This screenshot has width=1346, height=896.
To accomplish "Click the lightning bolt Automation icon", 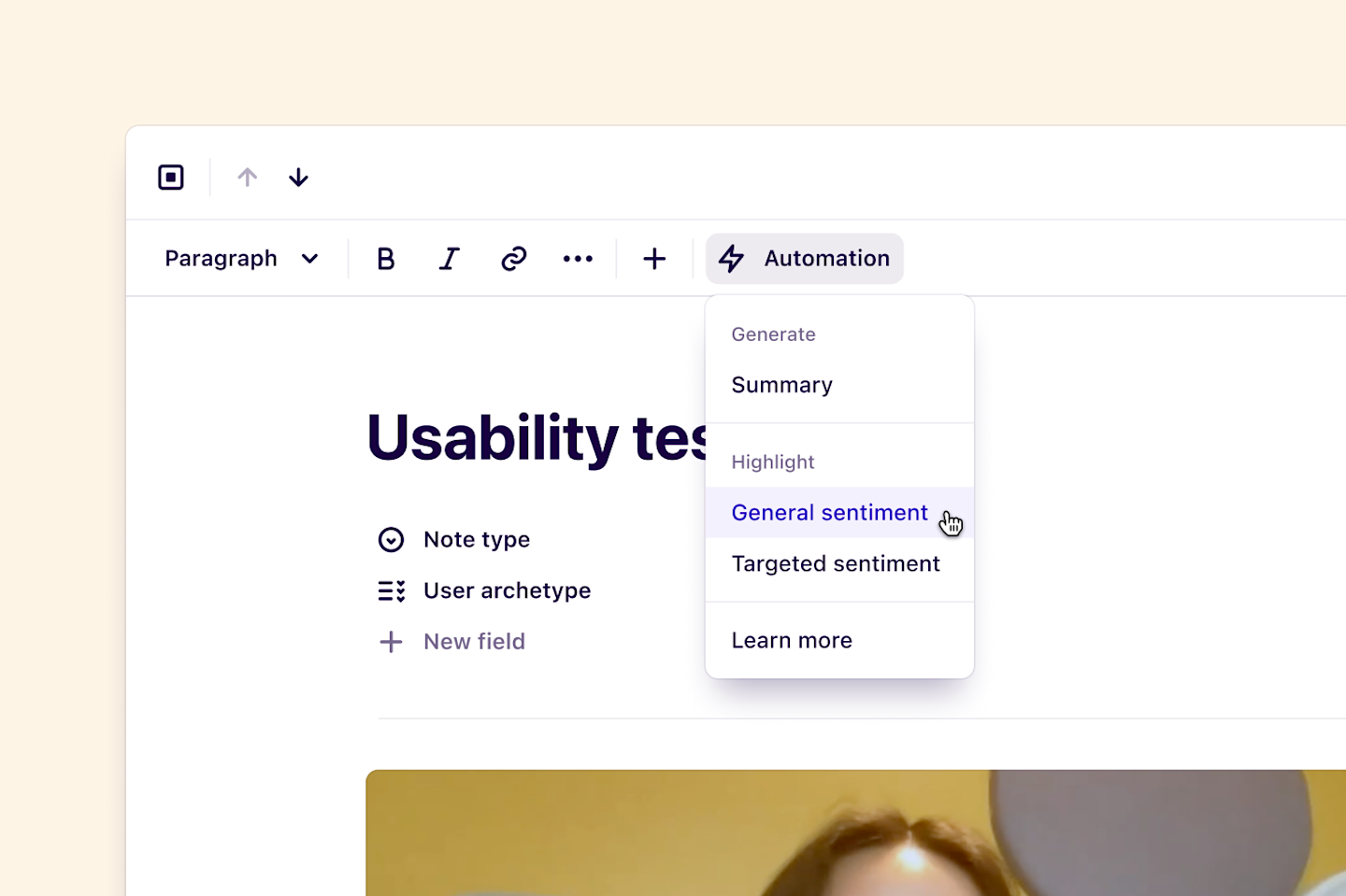I will [732, 259].
